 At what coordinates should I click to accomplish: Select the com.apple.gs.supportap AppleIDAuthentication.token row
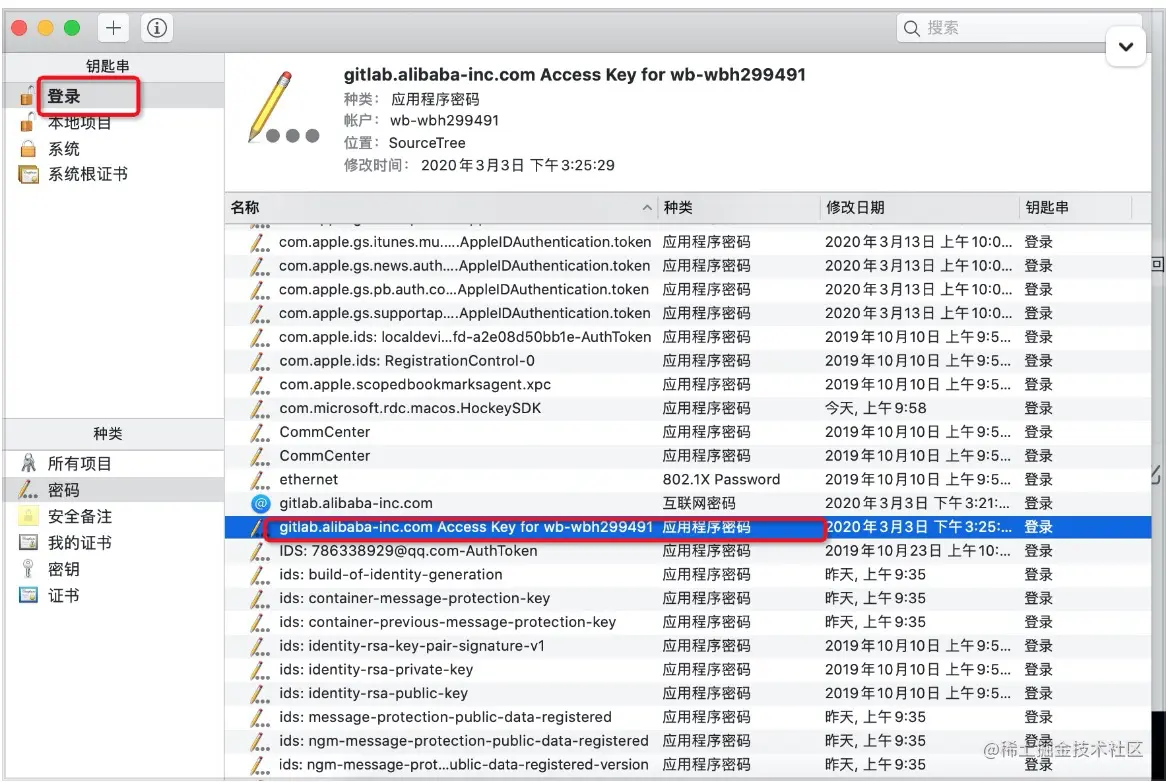point(688,313)
